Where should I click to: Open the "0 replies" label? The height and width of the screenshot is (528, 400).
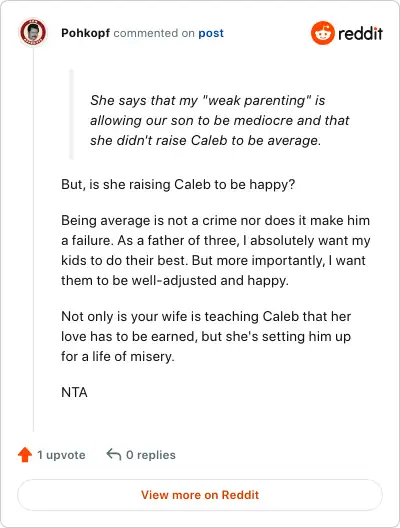[x=151, y=455]
